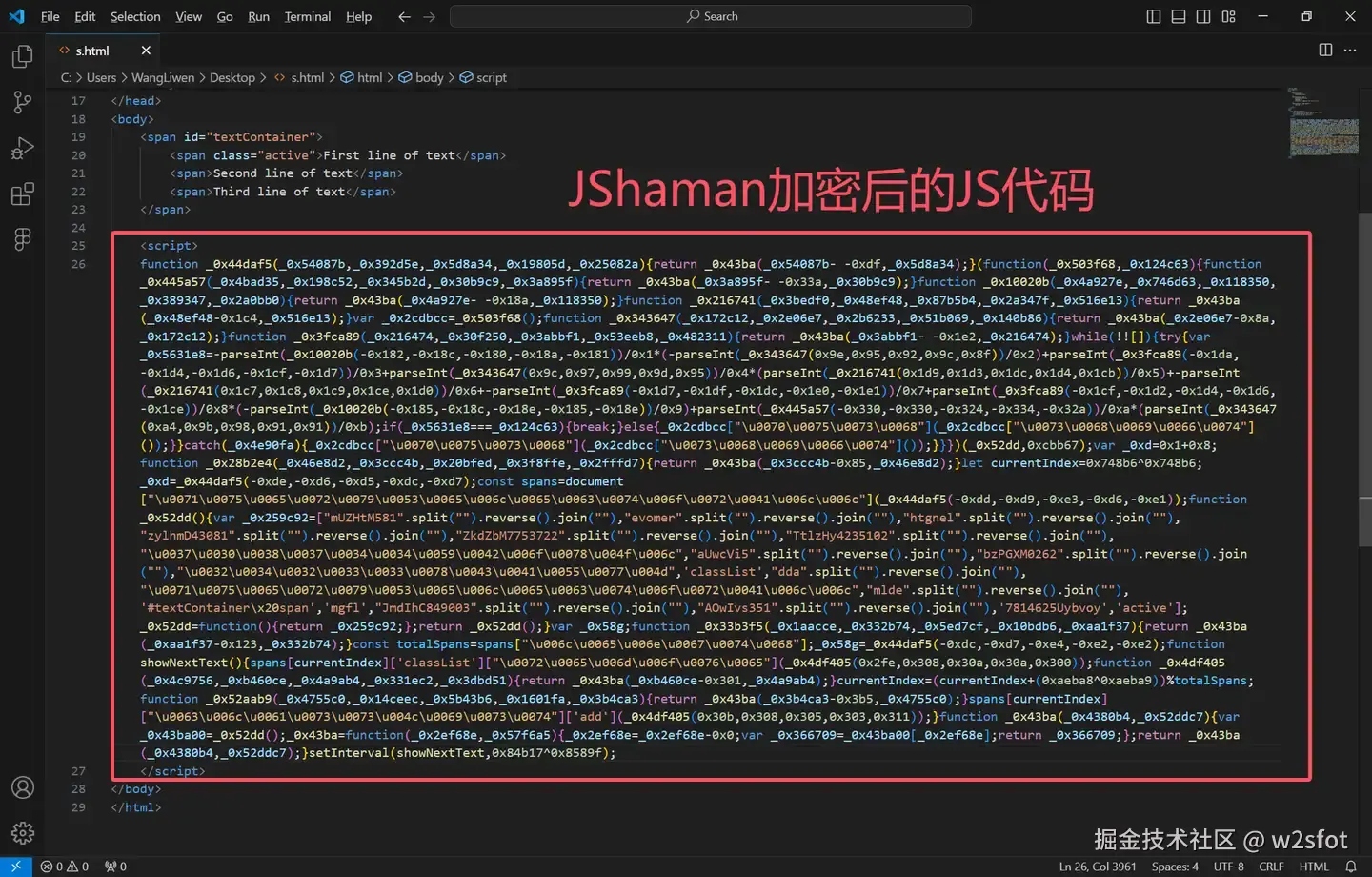Toggle the secondary side bar layout icon
This screenshot has width=1372, height=877.
(x=1203, y=16)
